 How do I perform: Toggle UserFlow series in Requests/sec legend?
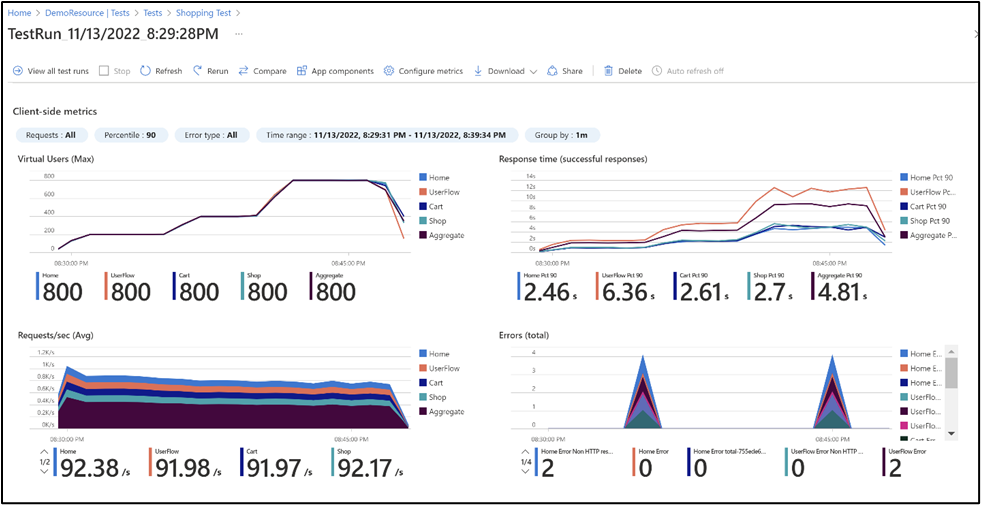pyautogui.click(x=440, y=368)
